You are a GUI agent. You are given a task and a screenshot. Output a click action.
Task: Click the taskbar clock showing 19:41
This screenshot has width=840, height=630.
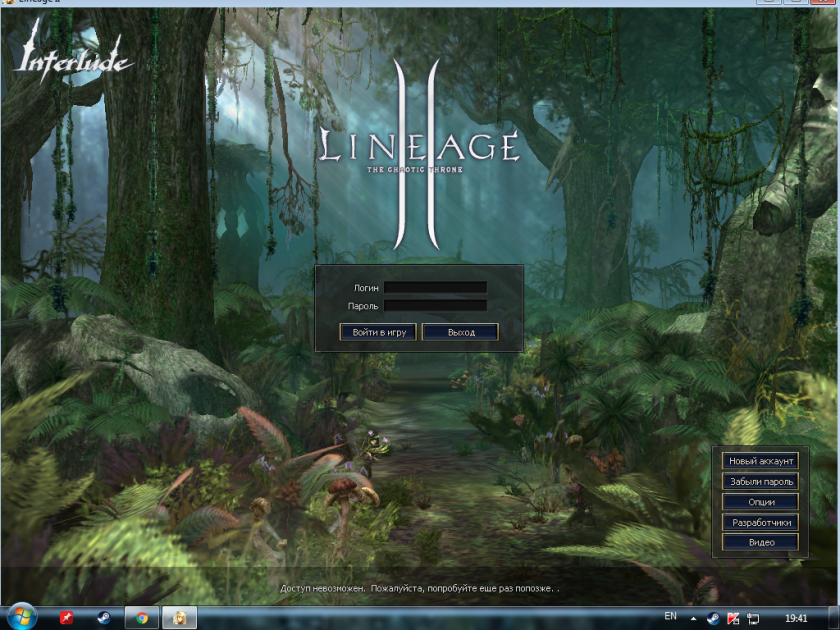point(797,619)
